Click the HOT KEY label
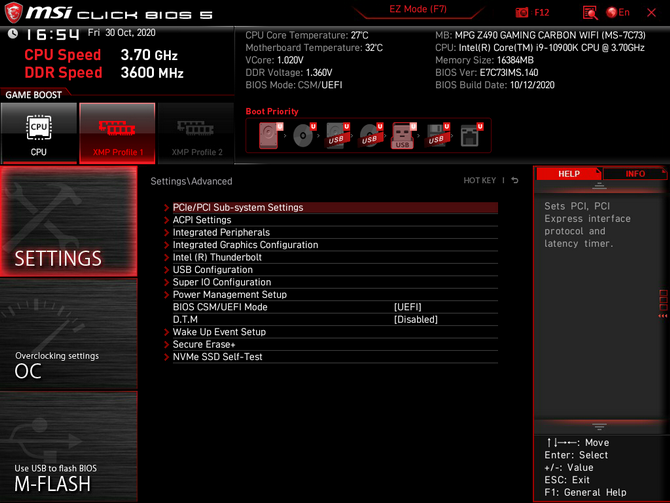The height and width of the screenshot is (503, 670). pyautogui.click(x=479, y=180)
